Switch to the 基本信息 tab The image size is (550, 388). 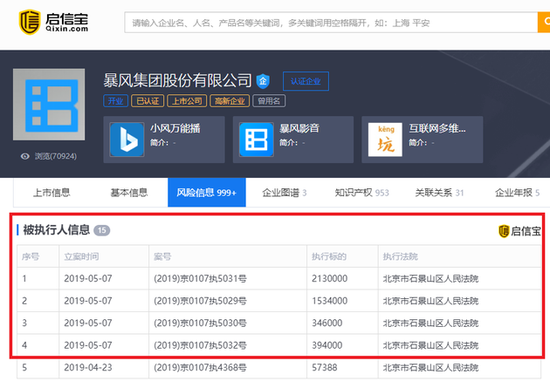(129, 193)
